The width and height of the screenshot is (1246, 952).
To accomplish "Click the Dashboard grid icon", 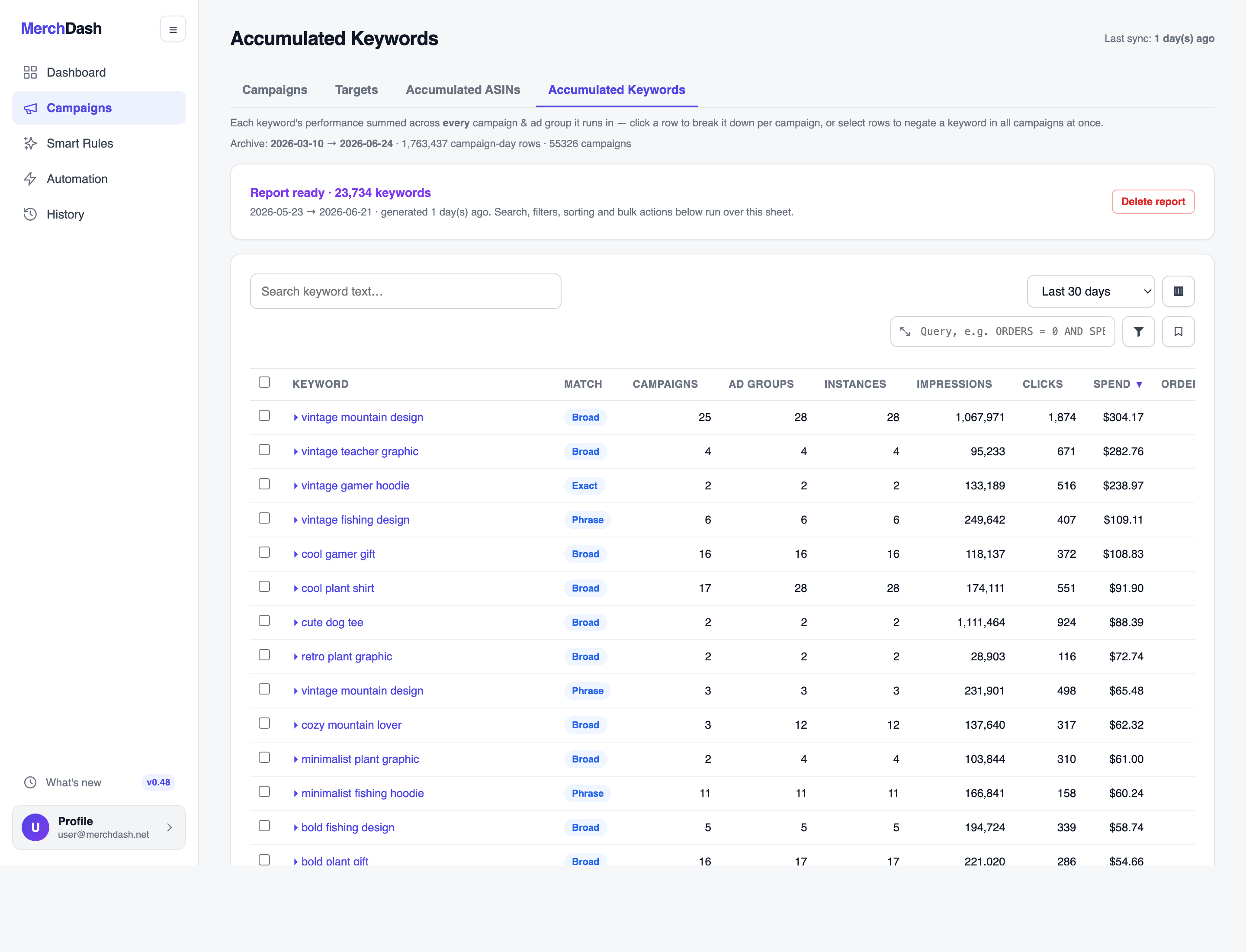I will coord(30,73).
